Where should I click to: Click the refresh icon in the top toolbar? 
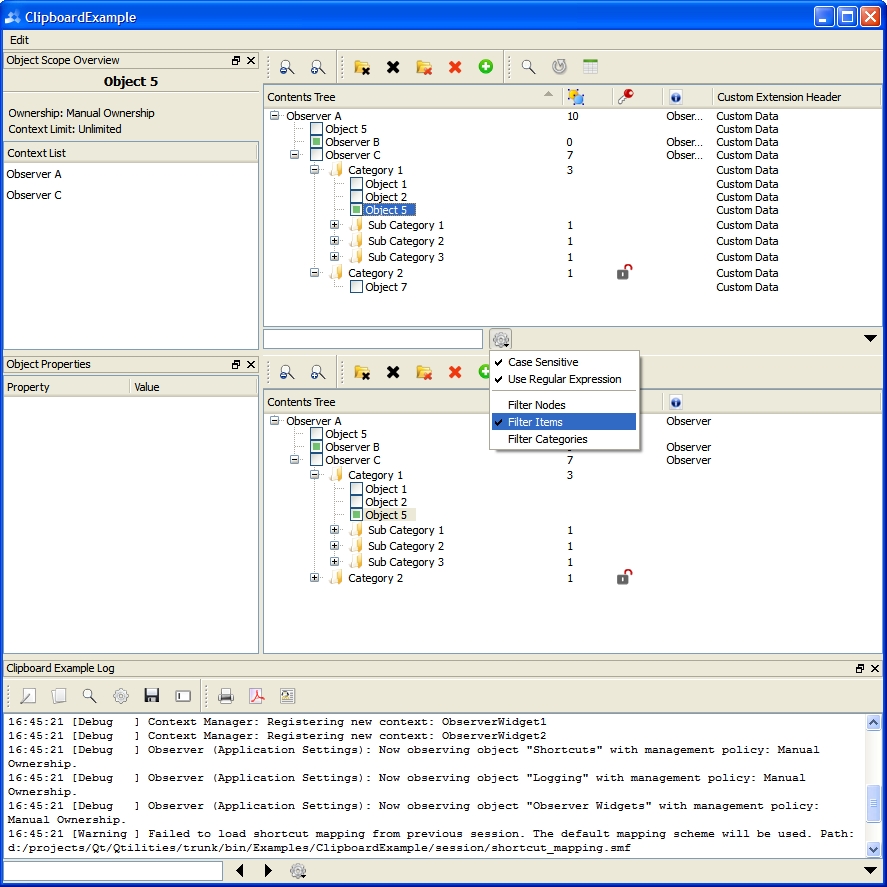[559, 66]
